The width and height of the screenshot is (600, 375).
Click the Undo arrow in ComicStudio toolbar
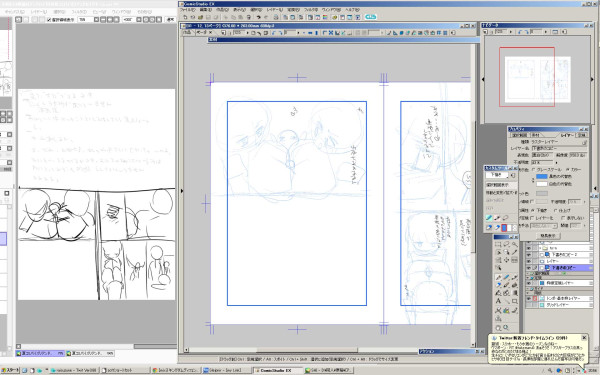coord(259,17)
